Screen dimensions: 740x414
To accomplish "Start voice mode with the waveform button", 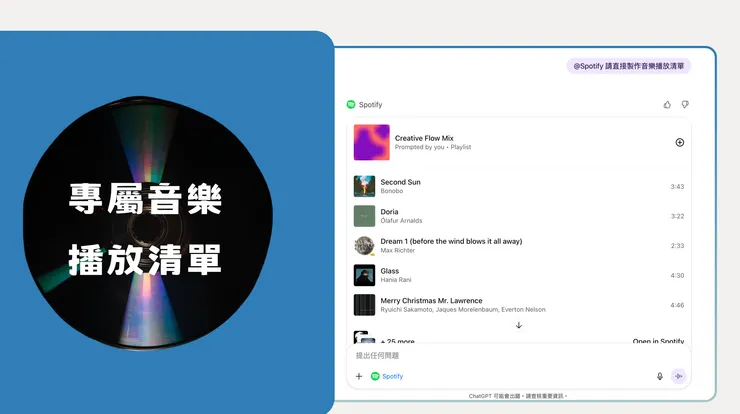I will [679, 376].
